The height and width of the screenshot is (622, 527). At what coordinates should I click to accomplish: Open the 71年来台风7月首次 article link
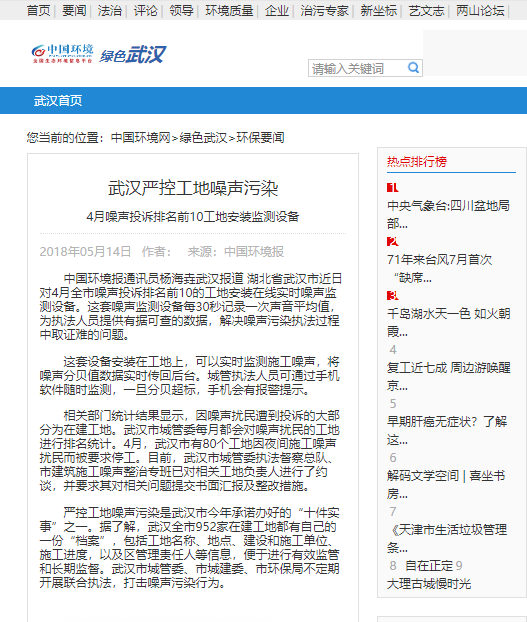pos(440,269)
